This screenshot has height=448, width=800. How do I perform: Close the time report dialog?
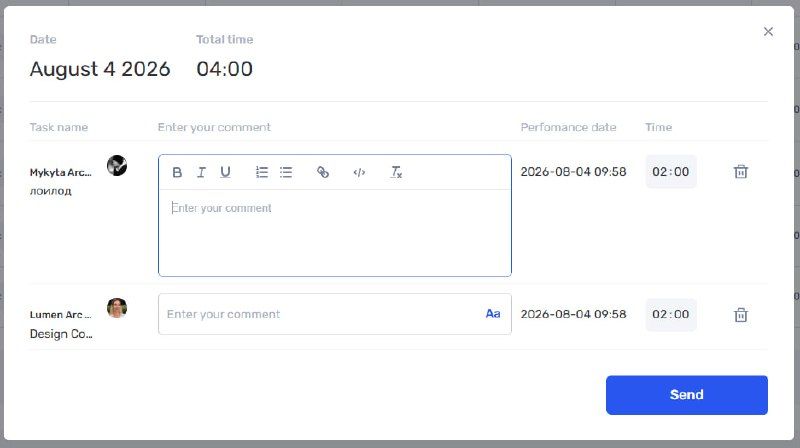tap(768, 32)
